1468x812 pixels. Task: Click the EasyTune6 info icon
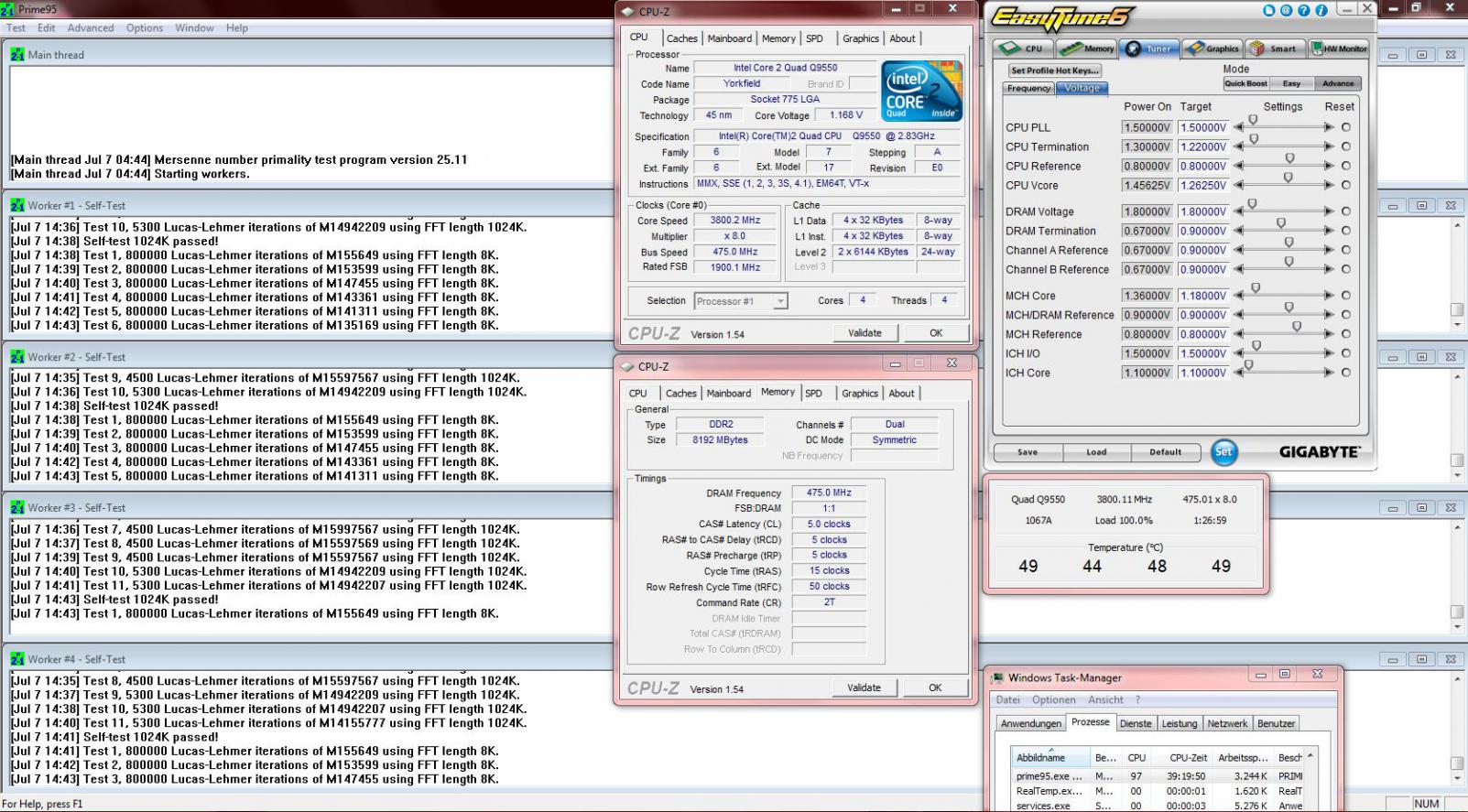coord(1321,10)
